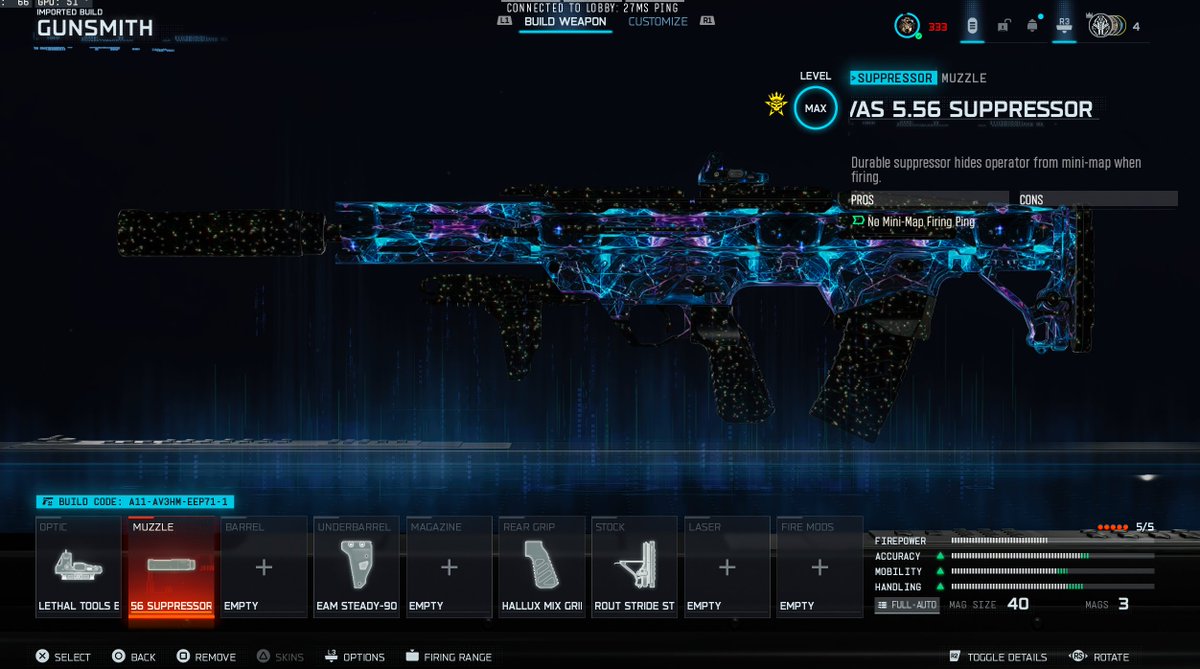The image size is (1200, 669).
Task: Click the Muzzle category label in header
Action: pyautogui.click(x=964, y=78)
